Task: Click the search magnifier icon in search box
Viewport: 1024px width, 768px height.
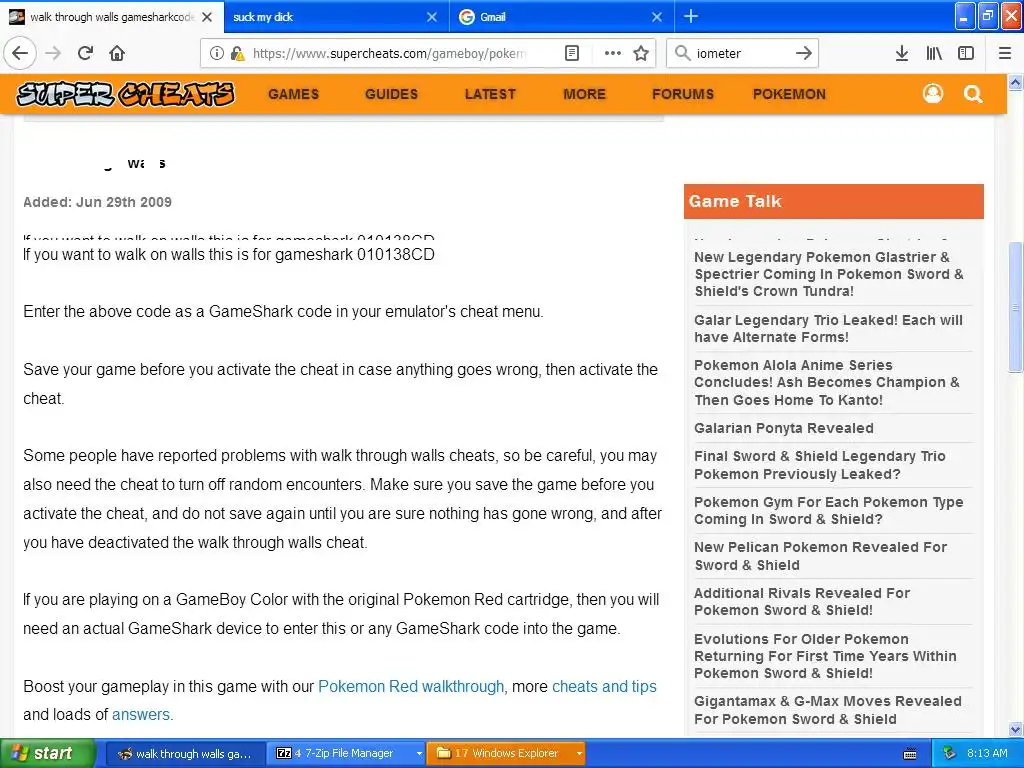Action: point(682,54)
